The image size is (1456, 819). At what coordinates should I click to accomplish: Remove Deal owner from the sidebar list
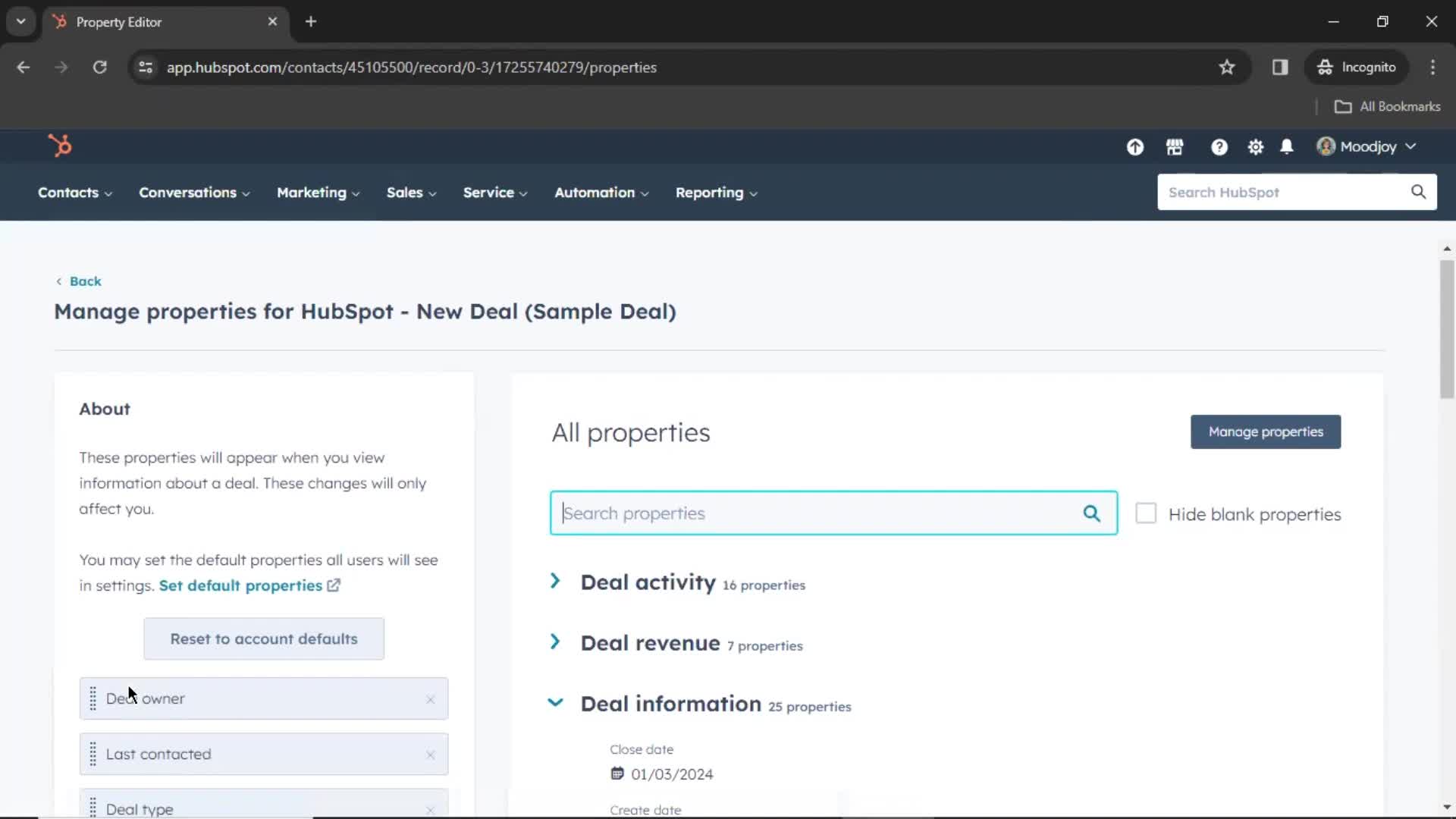pos(430,699)
